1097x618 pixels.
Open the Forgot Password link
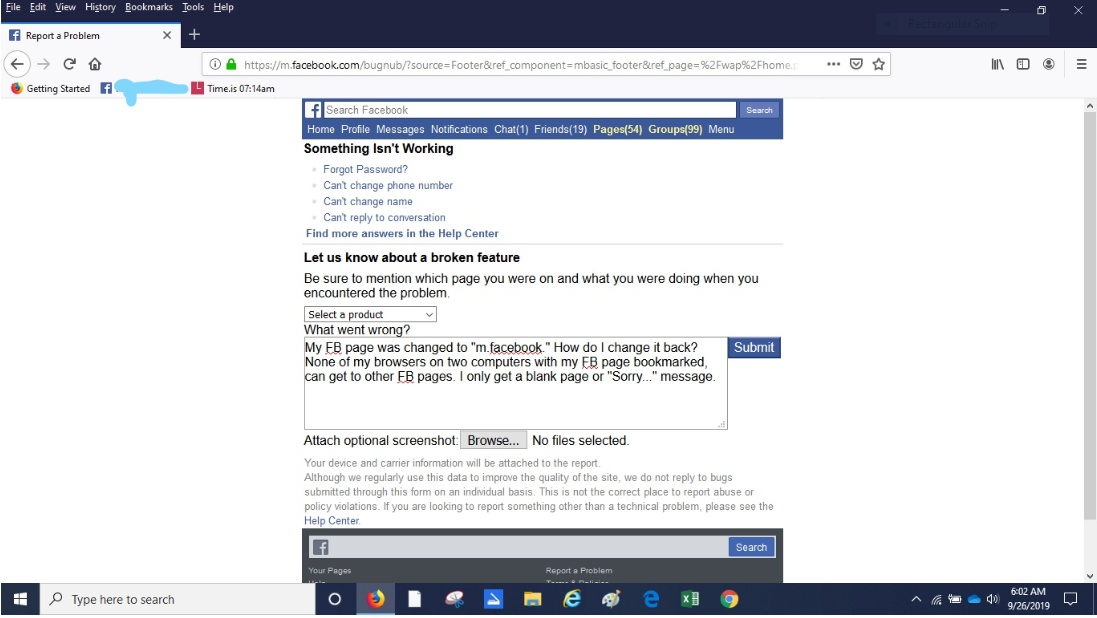pos(365,169)
